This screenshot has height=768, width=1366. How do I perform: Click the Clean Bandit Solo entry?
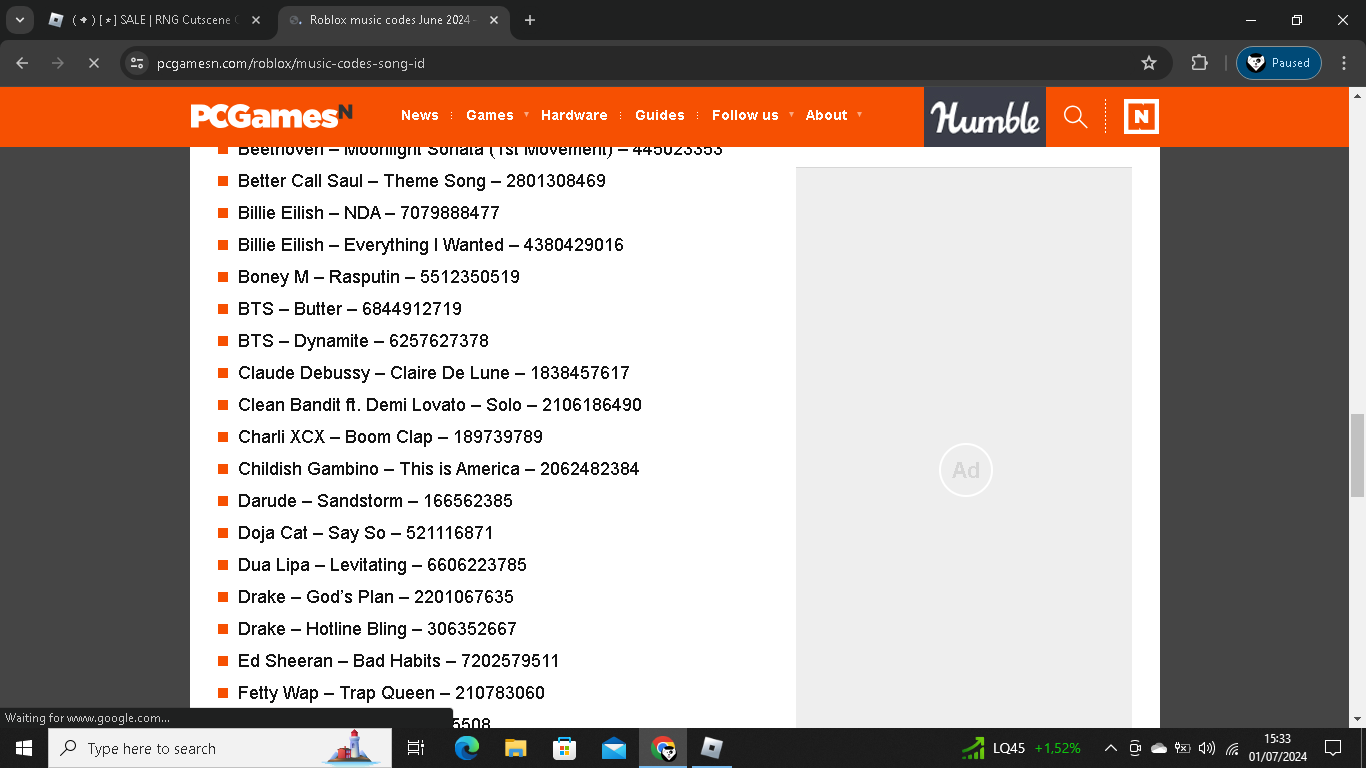coord(440,405)
